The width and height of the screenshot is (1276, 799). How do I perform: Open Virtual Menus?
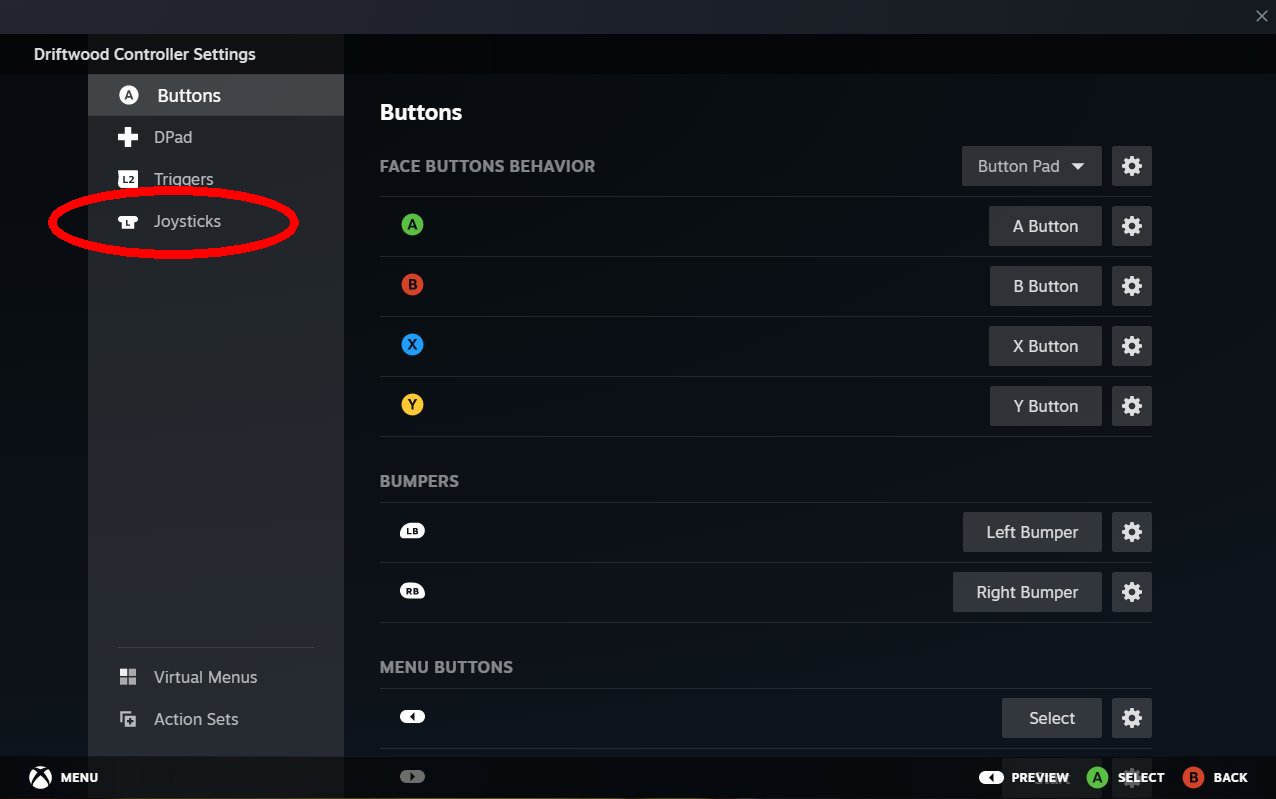205,677
